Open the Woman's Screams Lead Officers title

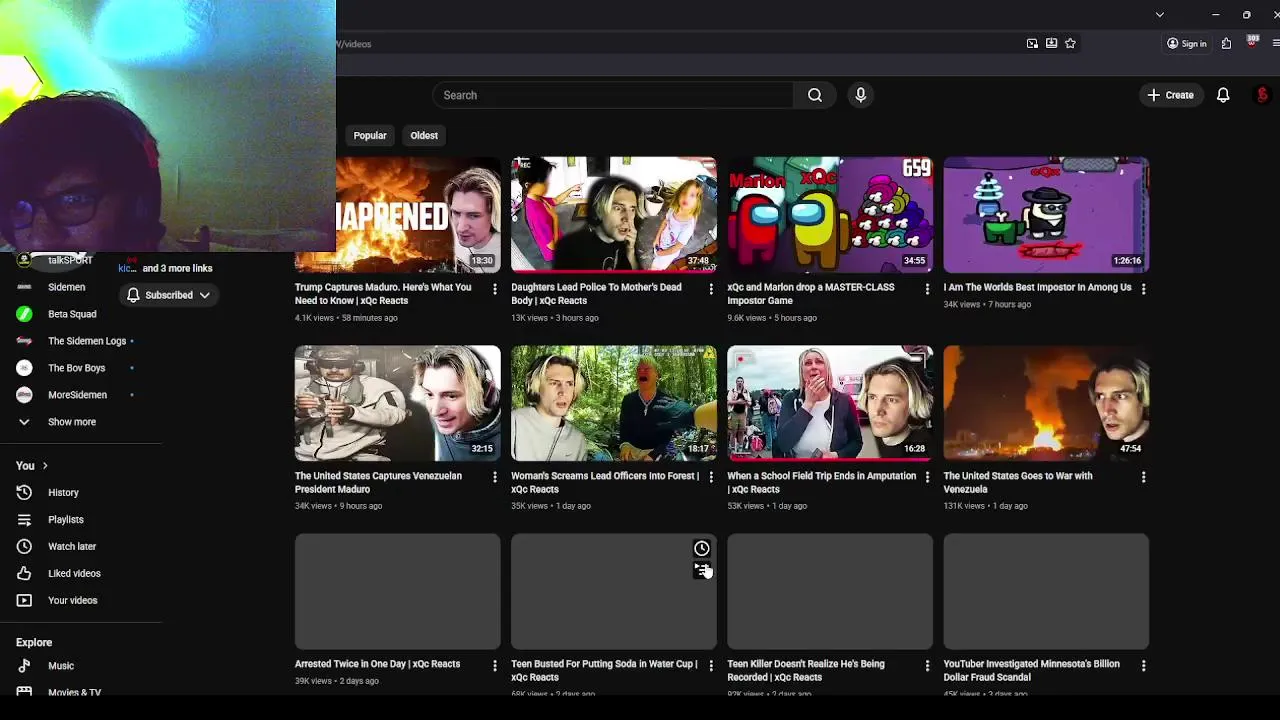coord(605,482)
